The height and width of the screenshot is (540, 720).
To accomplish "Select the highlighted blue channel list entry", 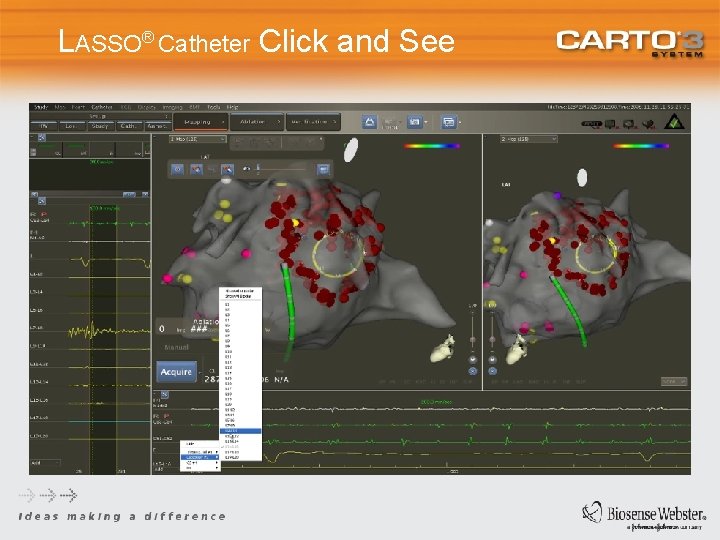I will click(240, 431).
